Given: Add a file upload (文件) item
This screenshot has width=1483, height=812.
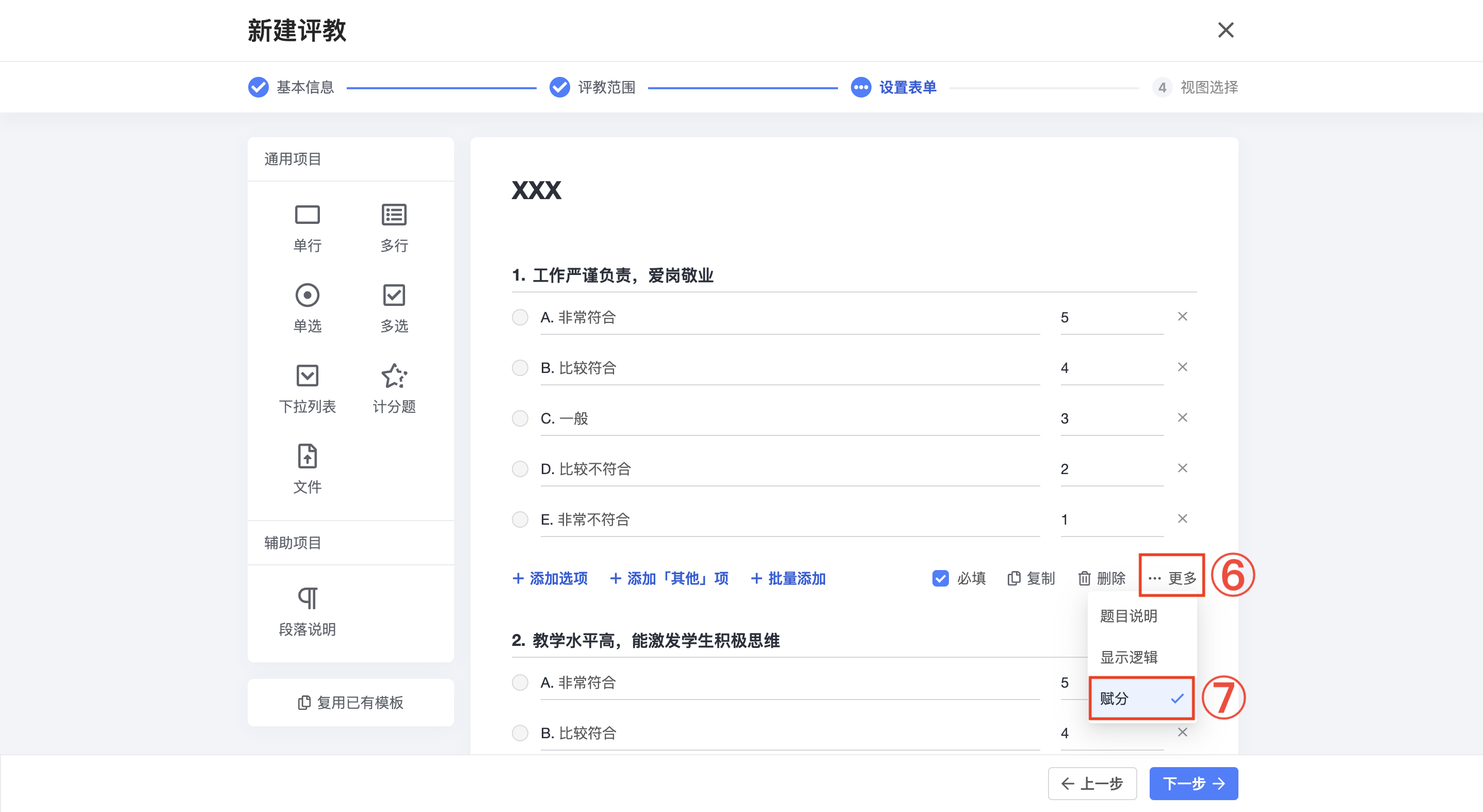Looking at the screenshot, I should click(307, 469).
